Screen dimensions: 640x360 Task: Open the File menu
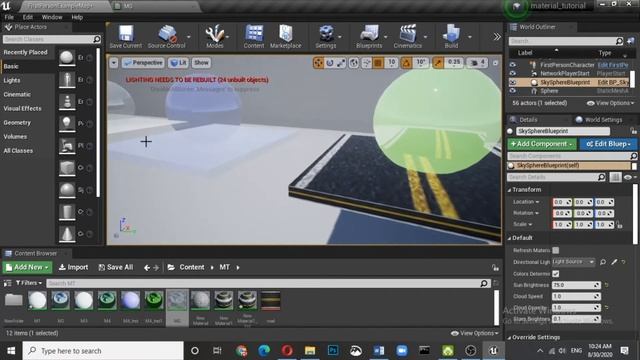pyautogui.click(x=9, y=17)
